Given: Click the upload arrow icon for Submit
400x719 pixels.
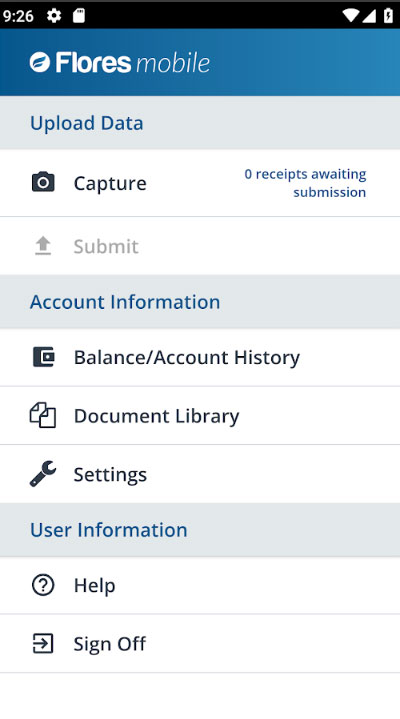Looking at the screenshot, I should pos(43,246).
